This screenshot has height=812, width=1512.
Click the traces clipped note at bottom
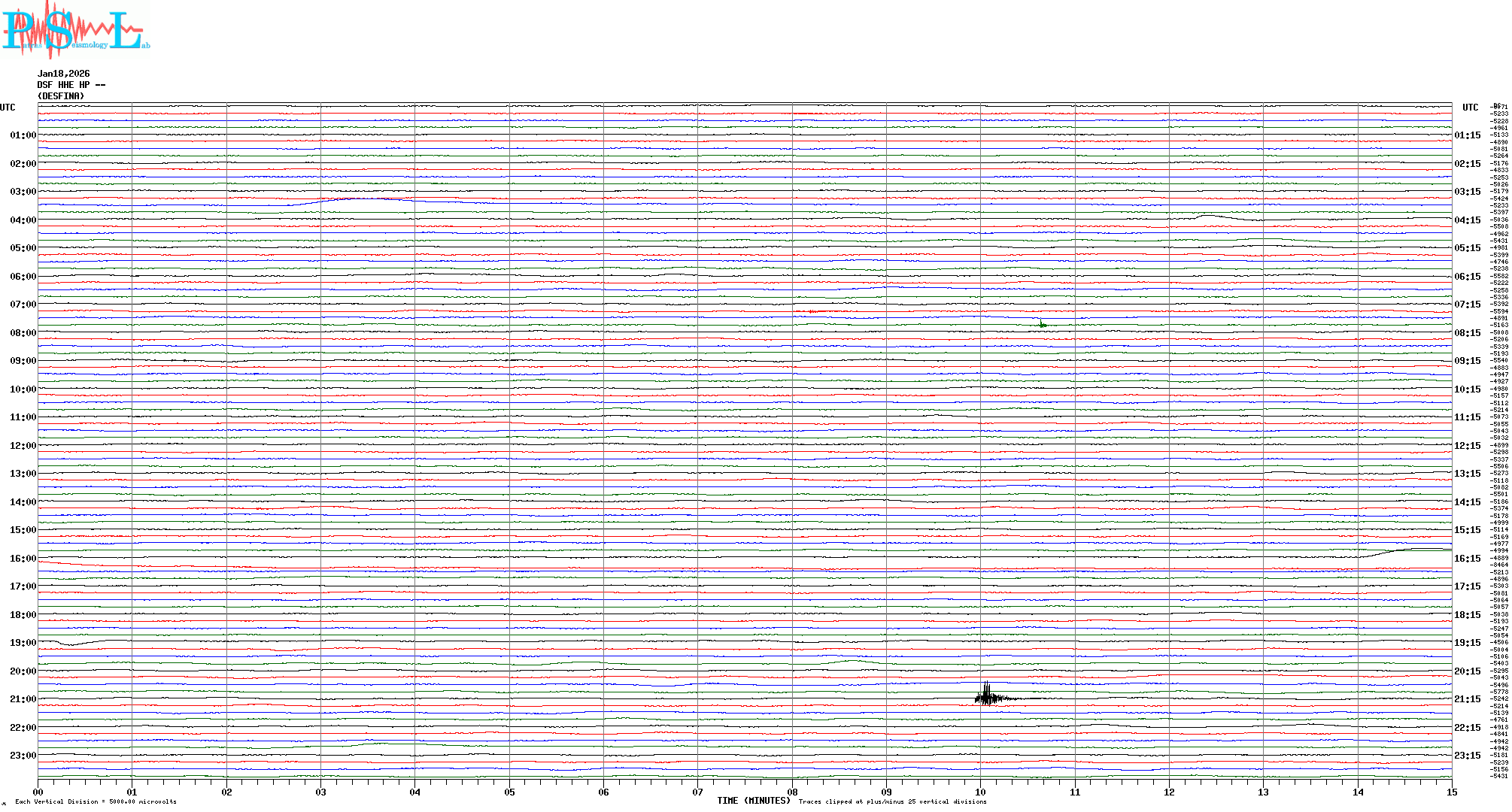892,801
